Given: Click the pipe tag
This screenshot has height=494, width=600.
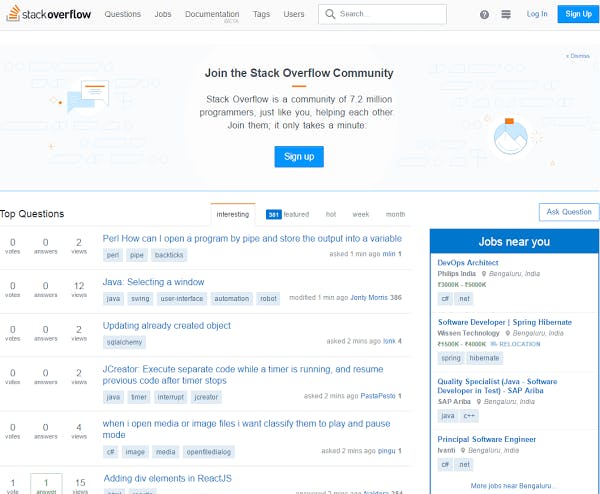Looking at the screenshot, I should coord(137,255).
